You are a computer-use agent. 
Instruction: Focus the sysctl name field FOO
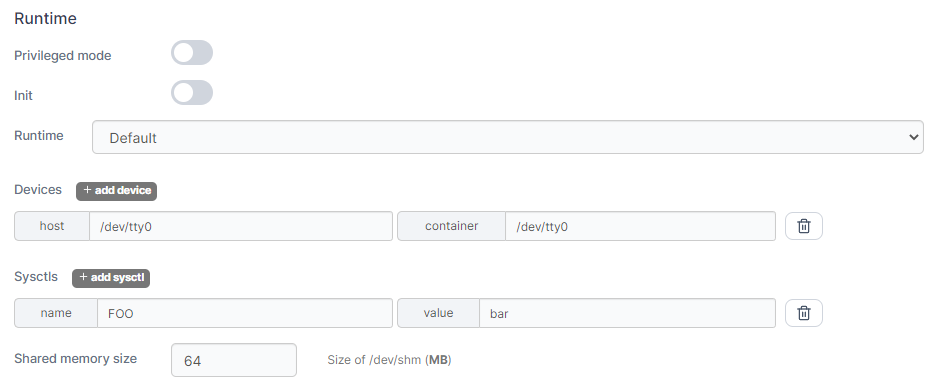point(245,313)
